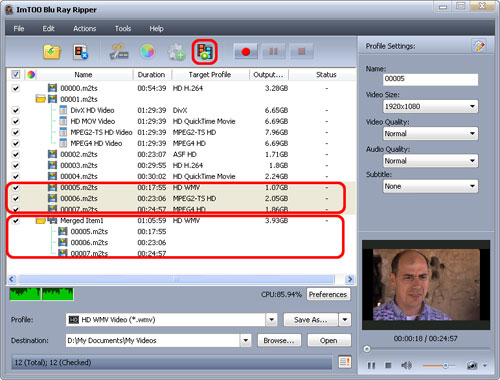Select the nested 00006.m2ts under Merged Item1
The image size is (500, 380).
(89, 242)
